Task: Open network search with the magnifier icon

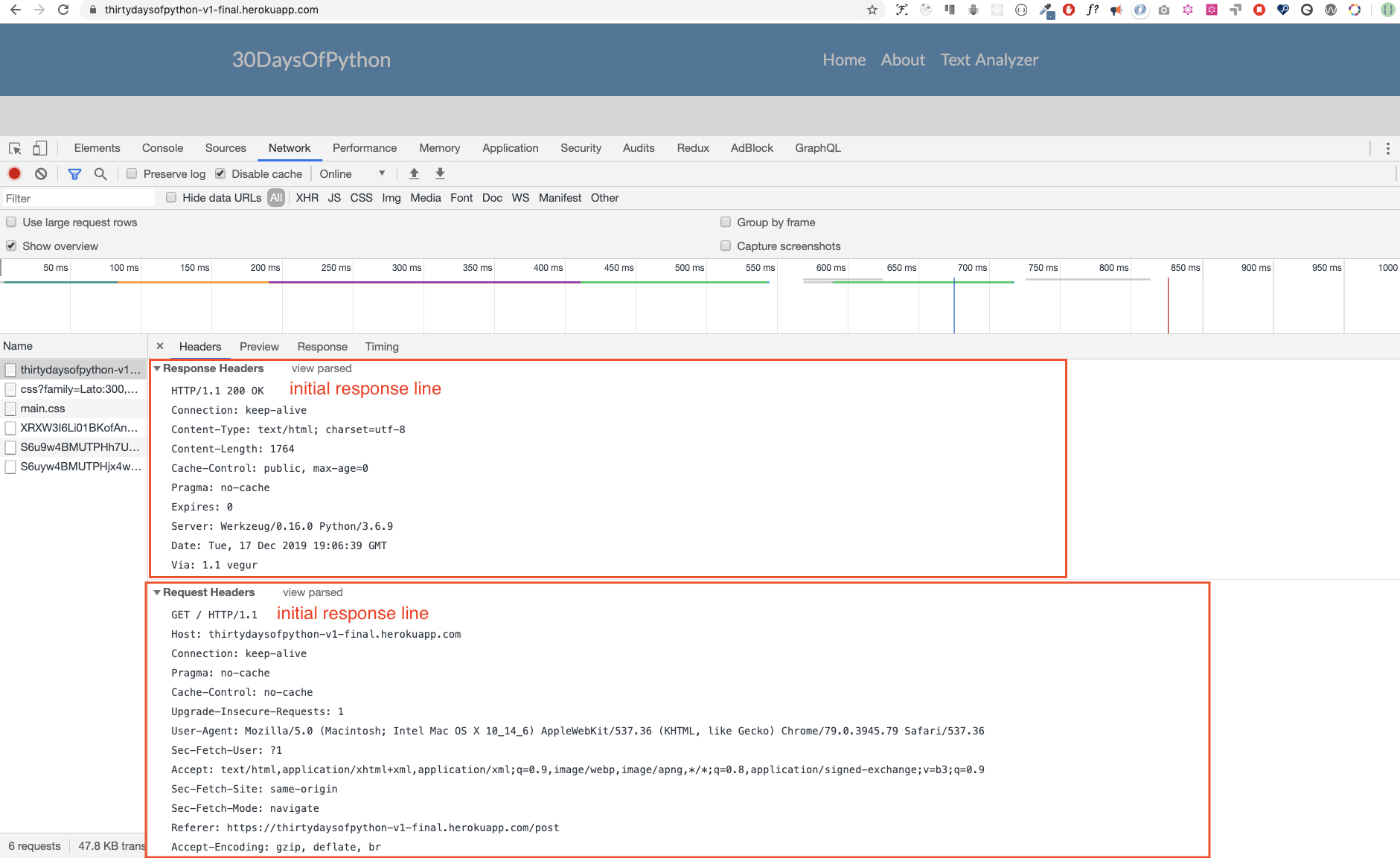Action: click(x=100, y=173)
